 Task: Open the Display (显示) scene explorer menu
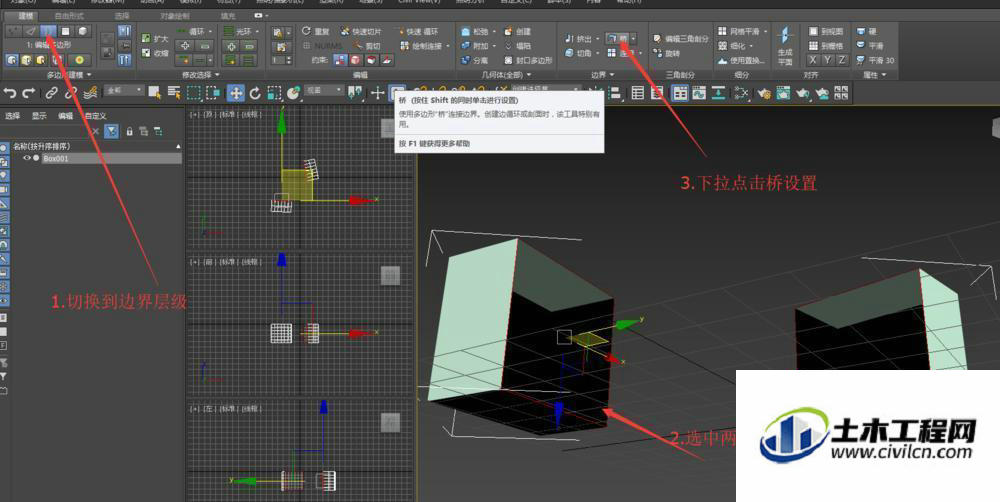coord(39,116)
